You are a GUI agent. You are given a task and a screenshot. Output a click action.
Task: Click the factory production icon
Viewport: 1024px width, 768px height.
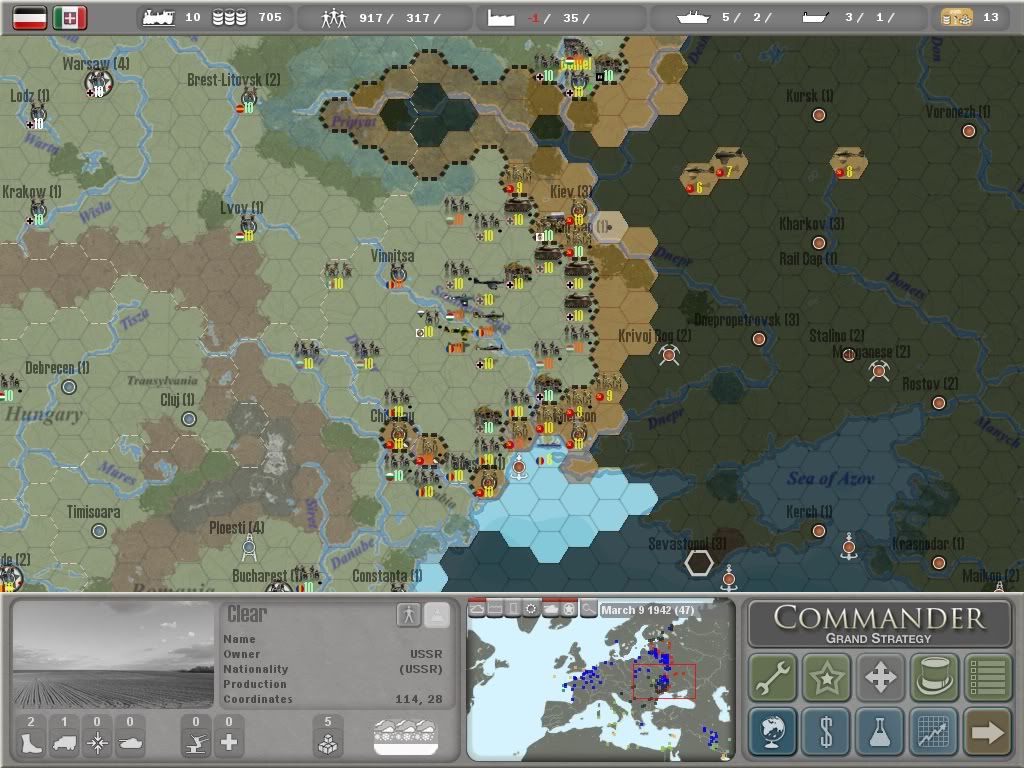501,18
